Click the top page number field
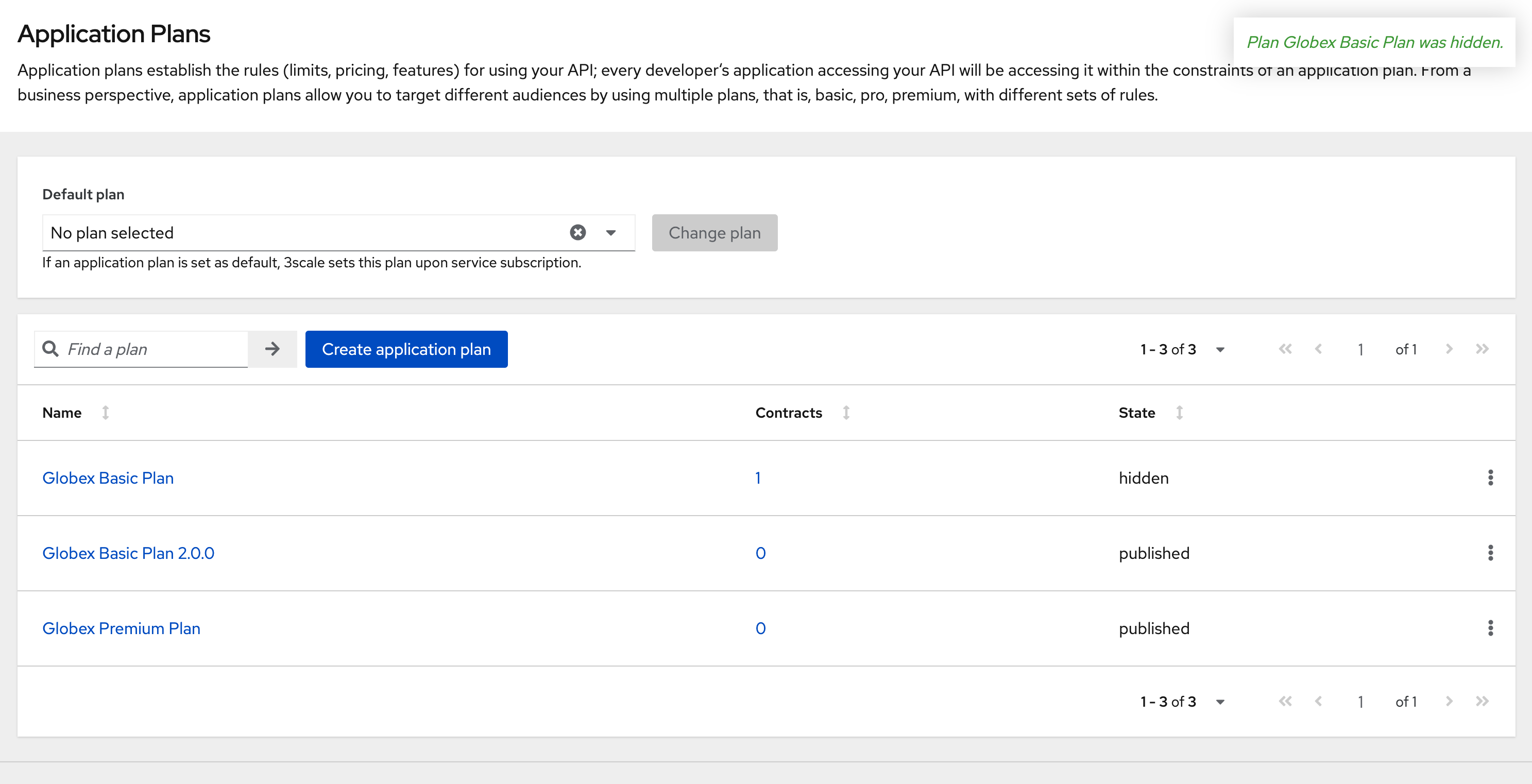 [x=1360, y=350]
